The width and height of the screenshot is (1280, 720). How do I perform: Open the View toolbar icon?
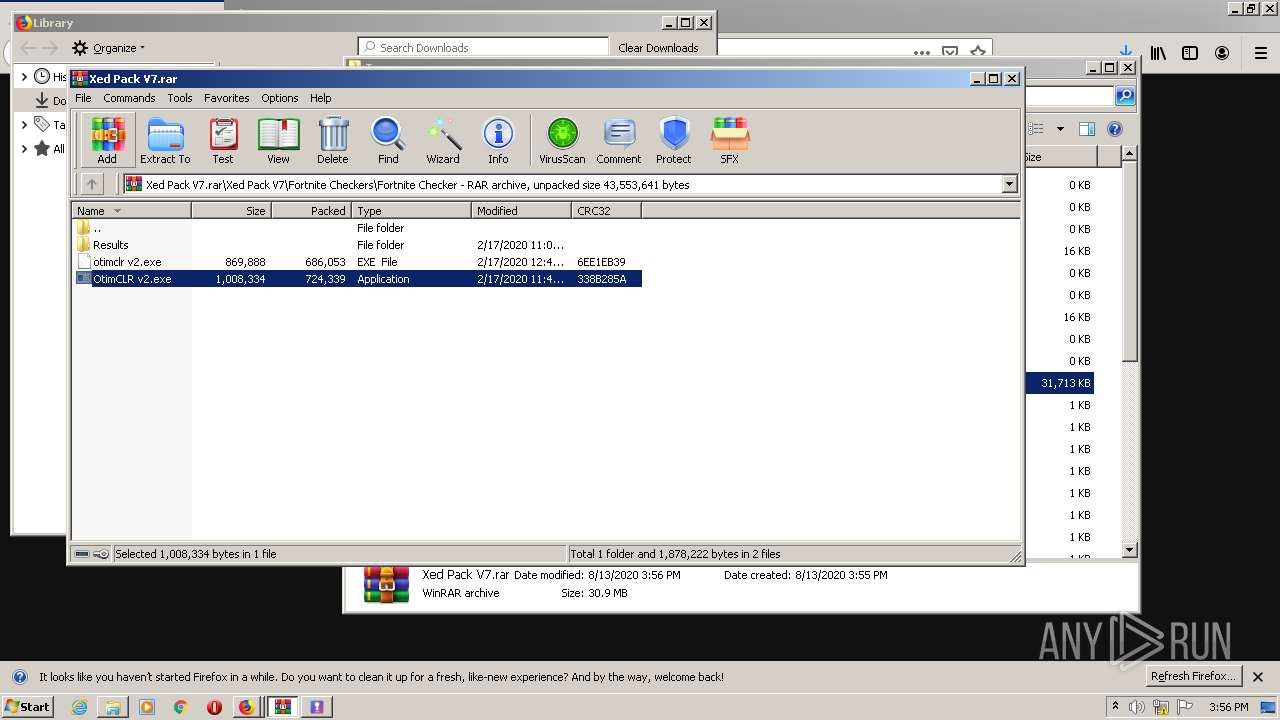(x=278, y=140)
